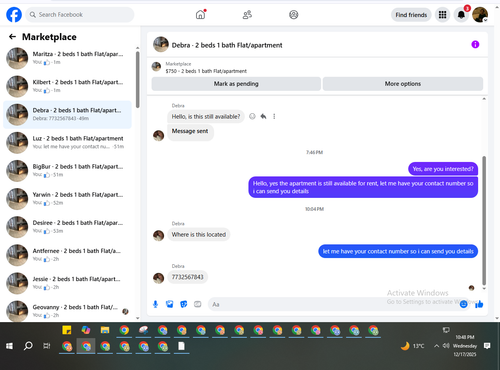Open More options for the listing
The image size is (500, 370).
click(403, 84)
